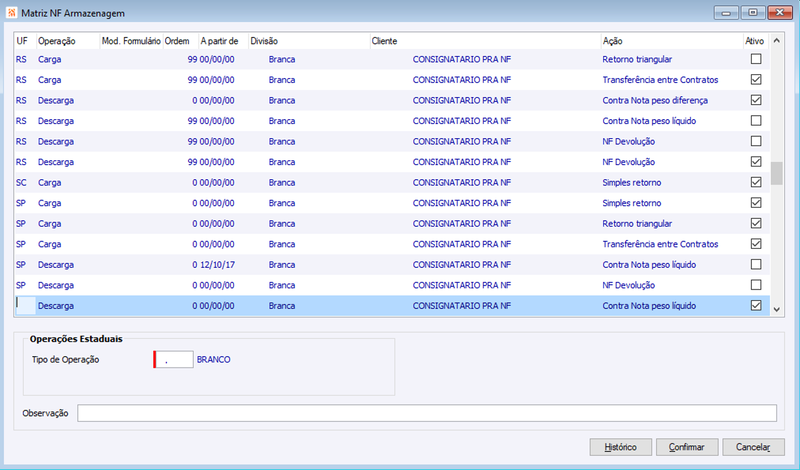The width and height of the screenshot is (800, 470).
Task: Click the table scrollbar up arrow
Action: (x=777, y=41)
